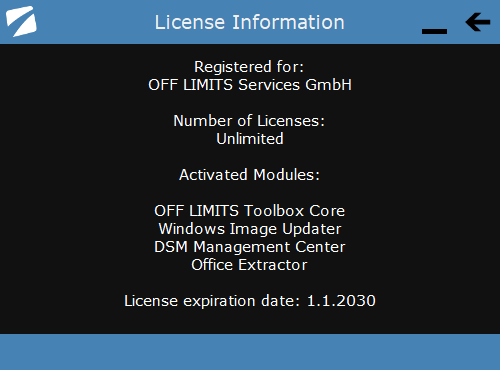Click the 'Unlimited' license count value
This screenshot has height=370, width=500.
(250, 139)
